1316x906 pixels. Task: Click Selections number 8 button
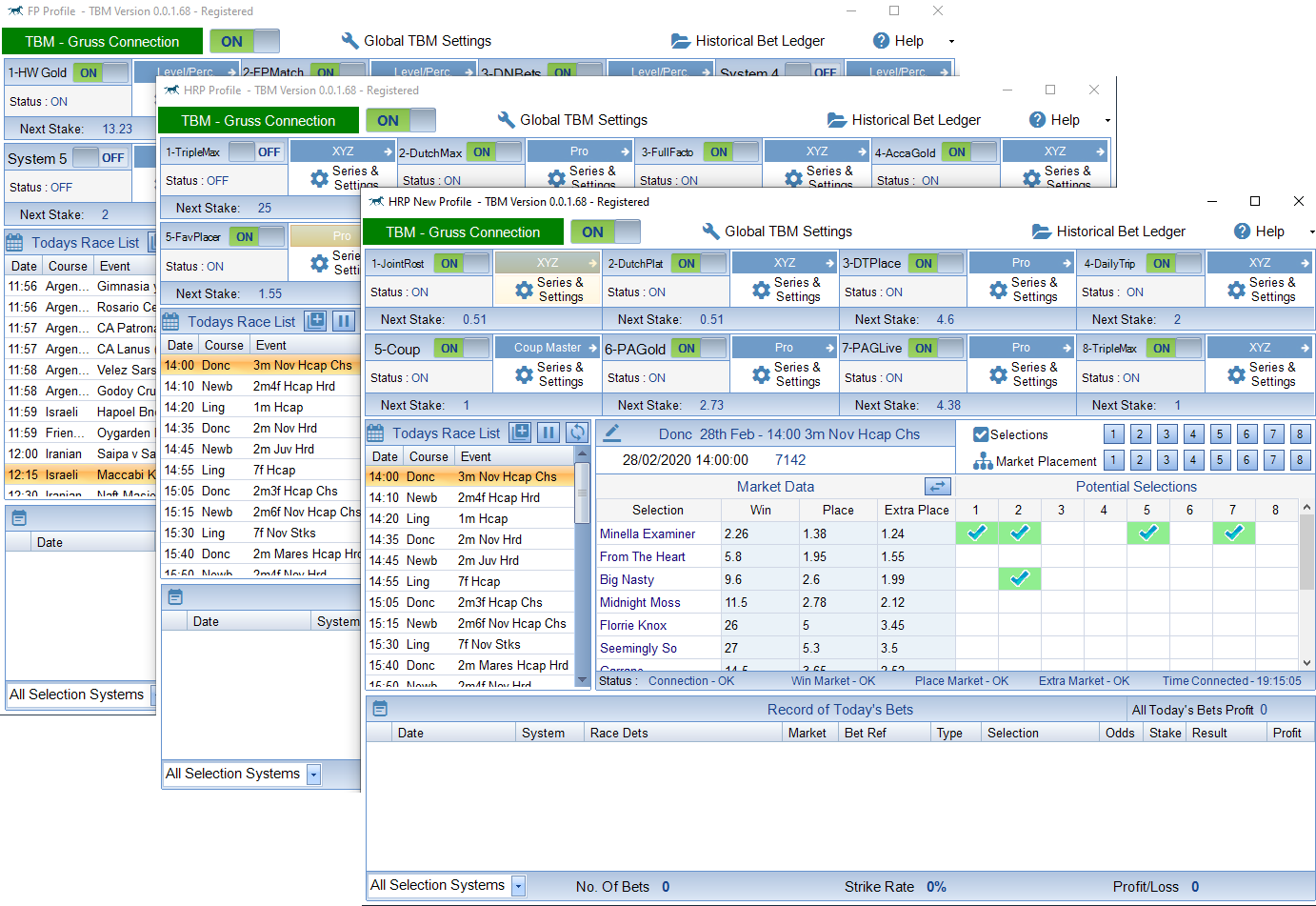(1300, 434)
